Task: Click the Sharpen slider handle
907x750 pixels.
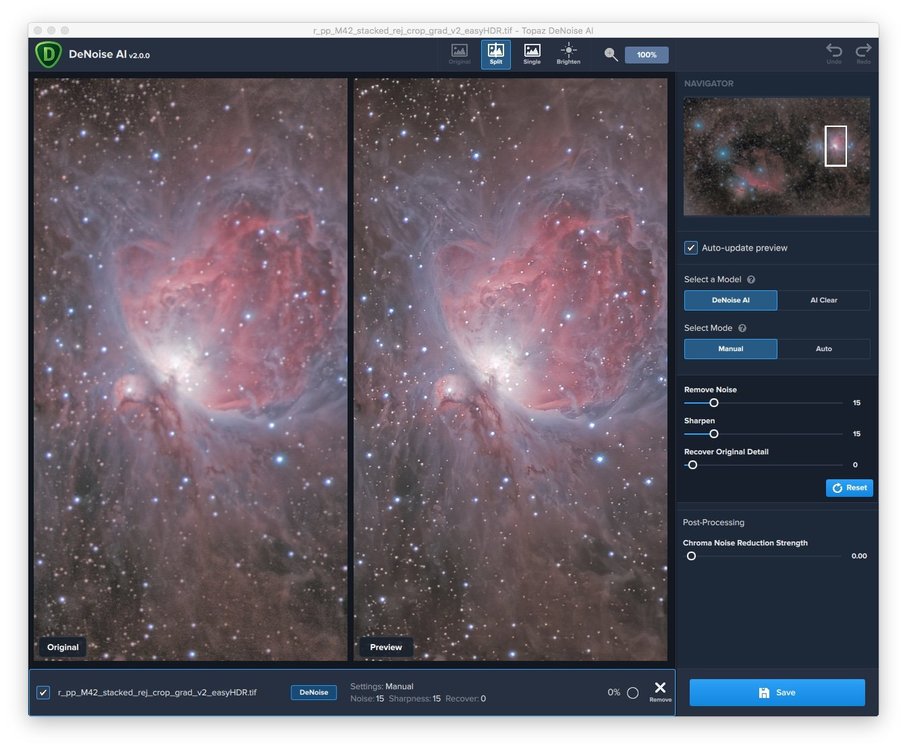Action: point(714,434)
